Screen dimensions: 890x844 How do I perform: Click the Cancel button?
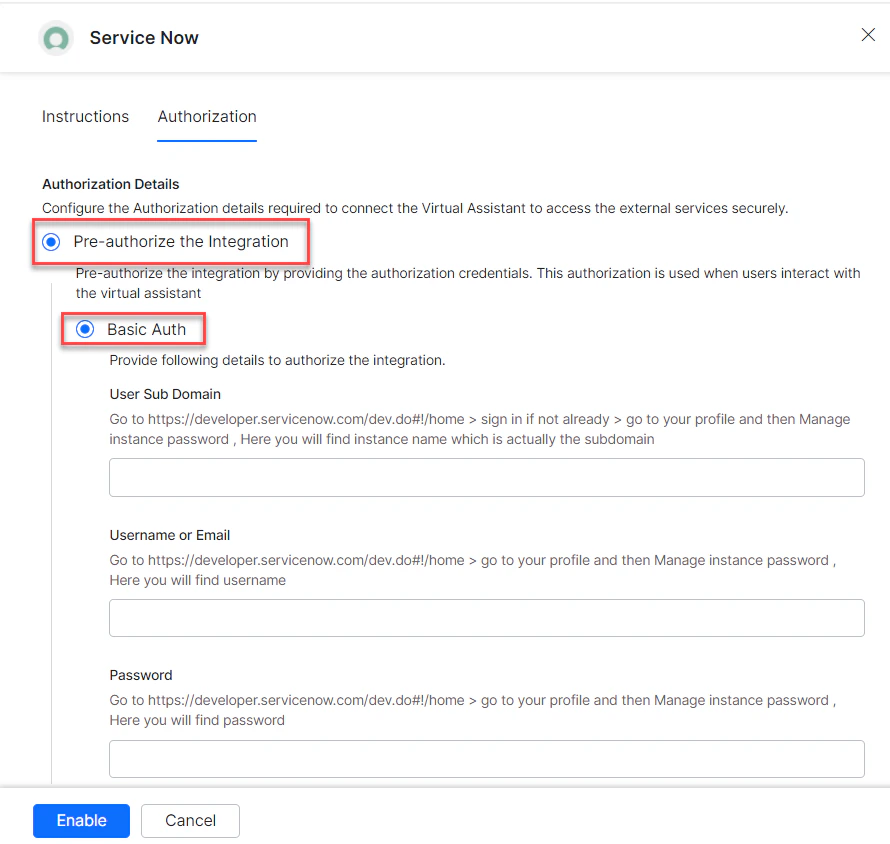tap(190, 820)
